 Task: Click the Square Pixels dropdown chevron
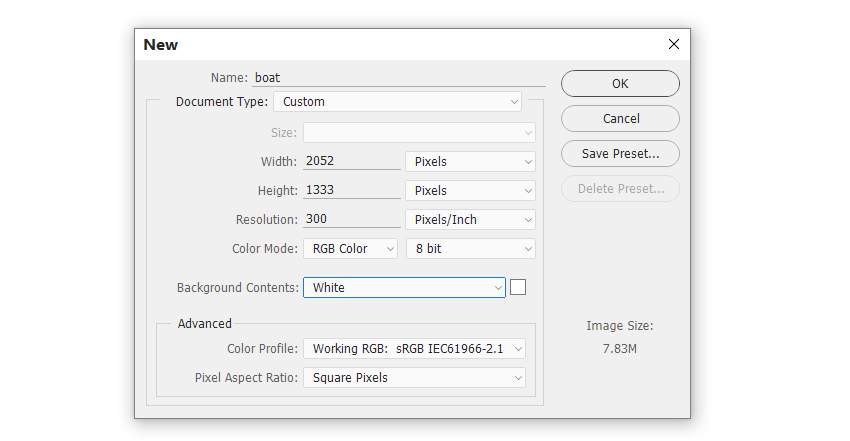(x=518, y=378)
